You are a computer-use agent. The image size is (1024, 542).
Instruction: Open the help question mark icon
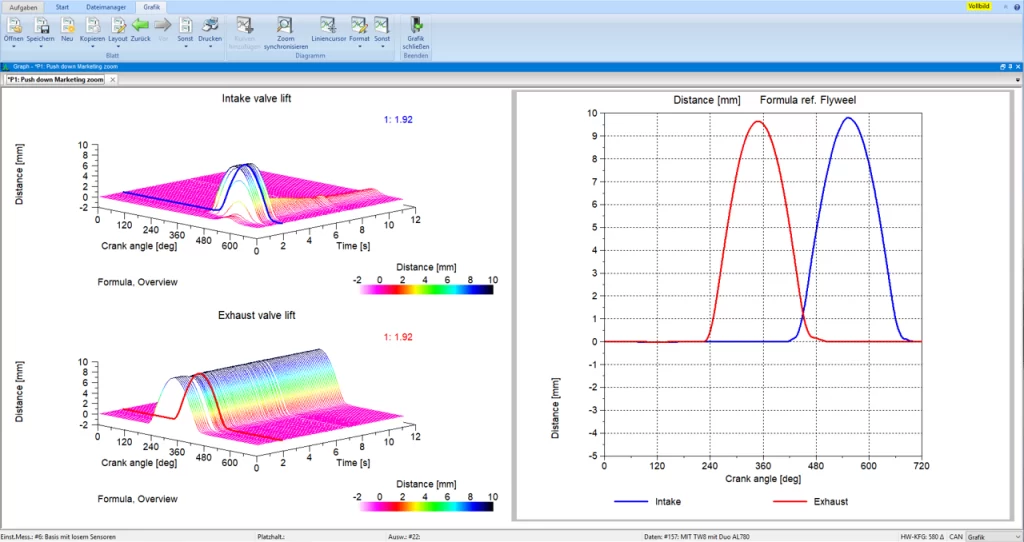1016,6
